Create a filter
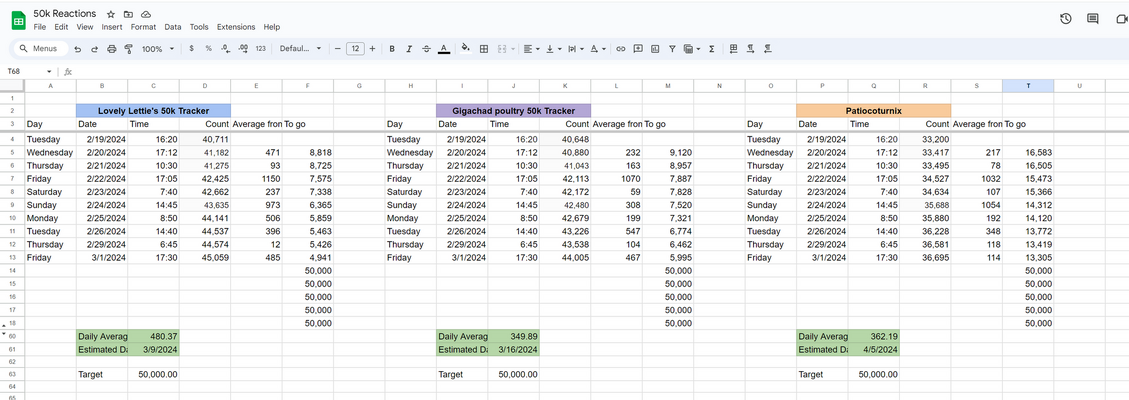The image size is (1129, 400). [x=672, y=49]
